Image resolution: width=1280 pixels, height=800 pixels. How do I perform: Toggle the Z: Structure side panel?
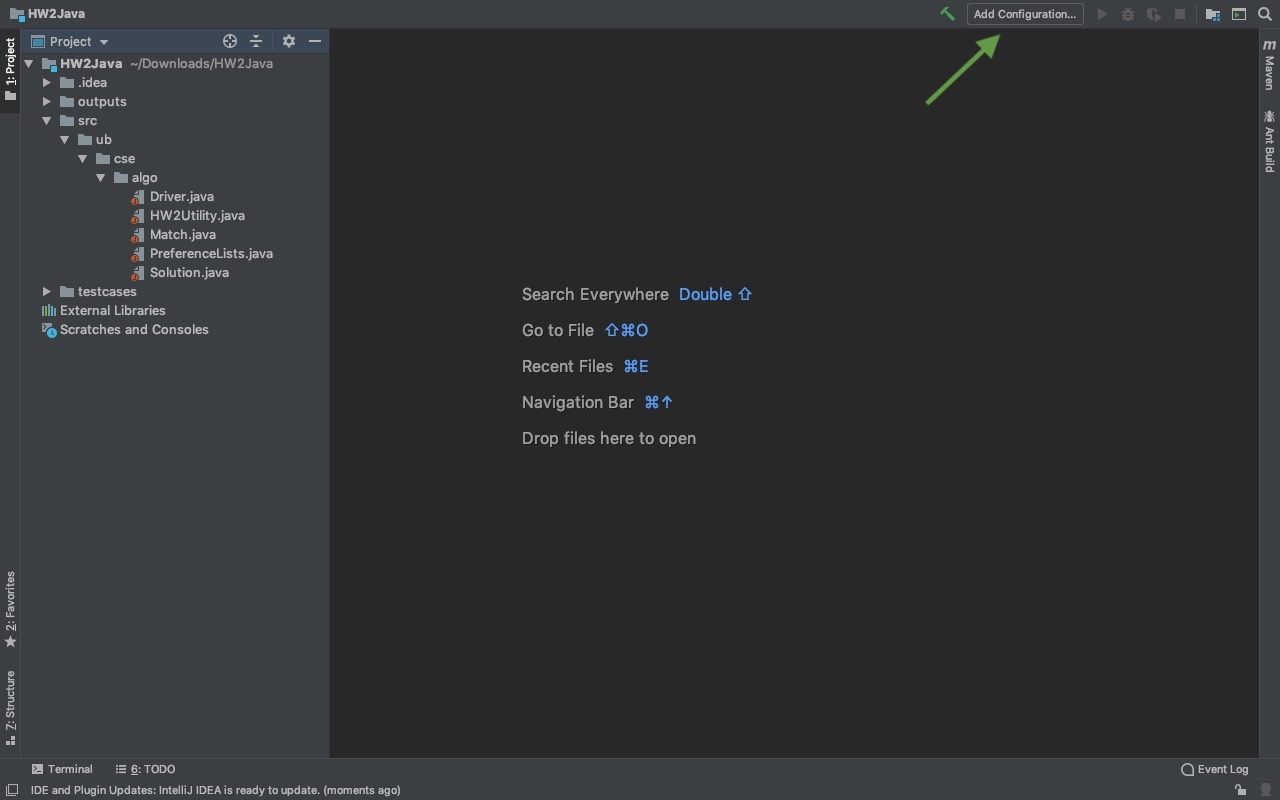[x=10, y=707]
